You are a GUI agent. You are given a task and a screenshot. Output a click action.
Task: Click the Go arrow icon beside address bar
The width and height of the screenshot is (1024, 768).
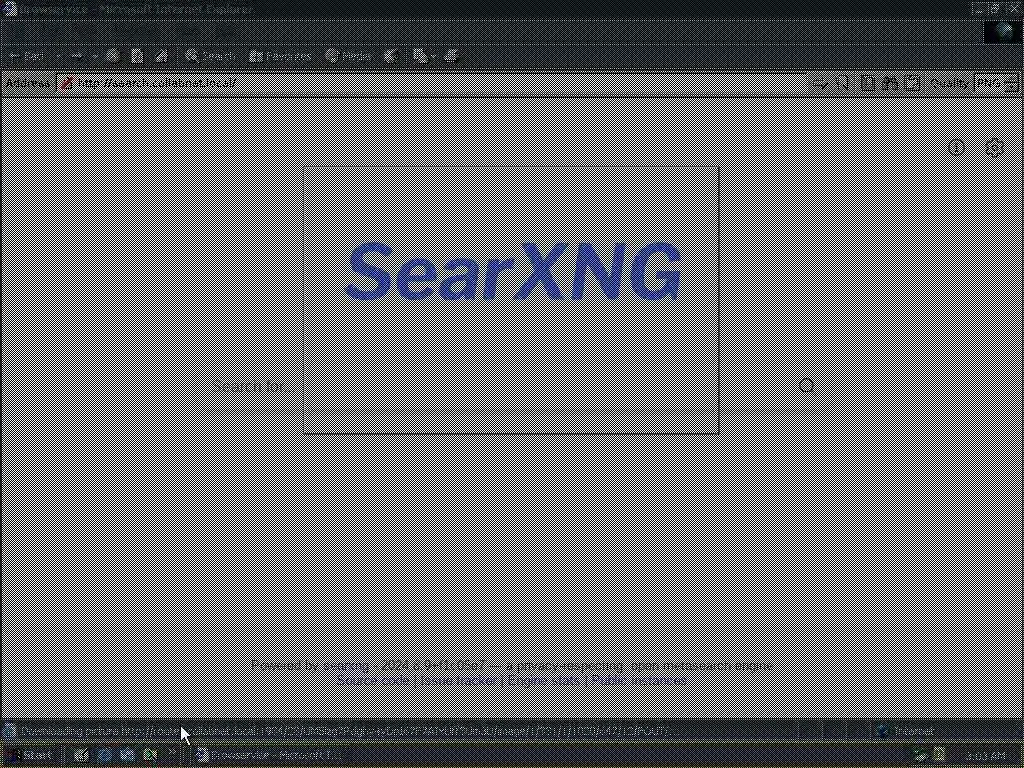pos(819,83)
